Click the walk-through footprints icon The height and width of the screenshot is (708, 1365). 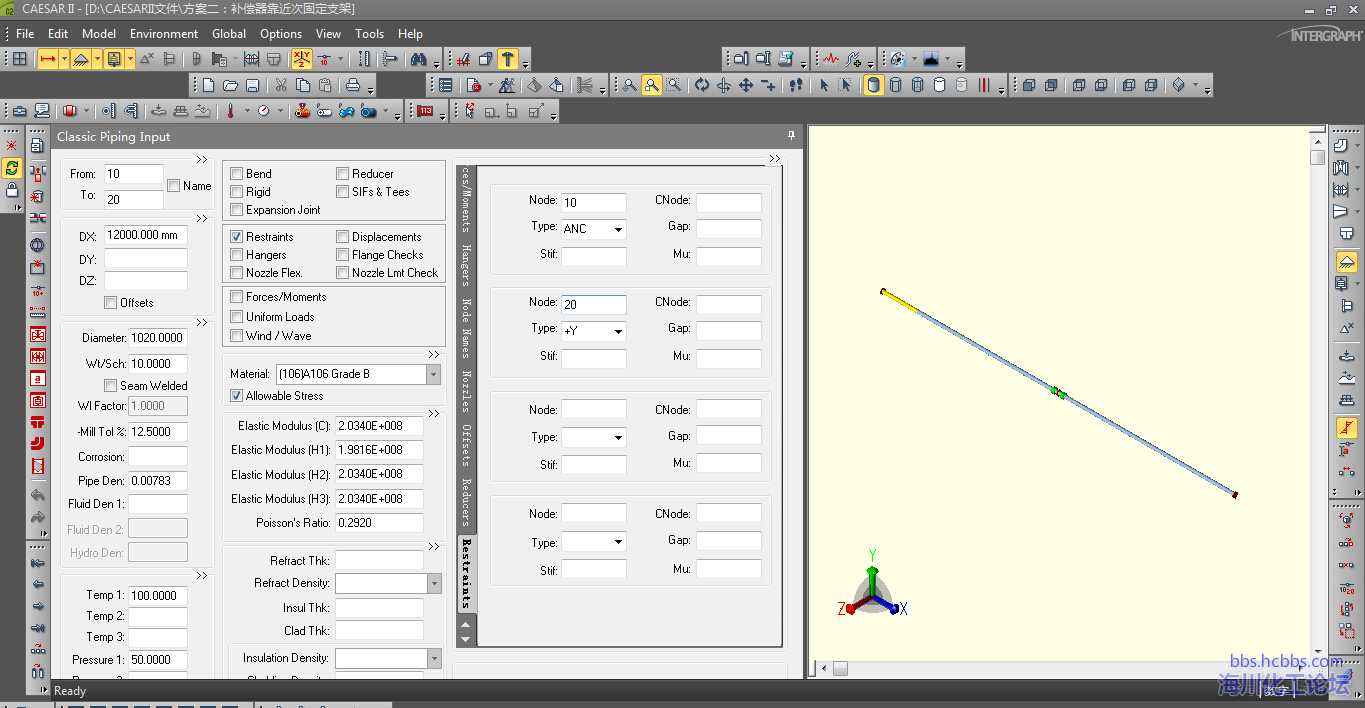pos(796,86)
